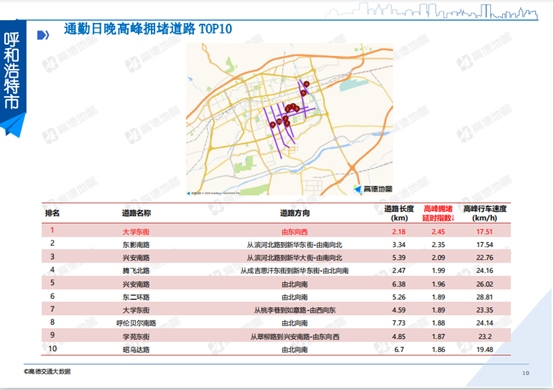Image resolution: width=554 pixels, height=390 pixels.
Task: Select road name 腾飞北路
Action: (136, 271)
